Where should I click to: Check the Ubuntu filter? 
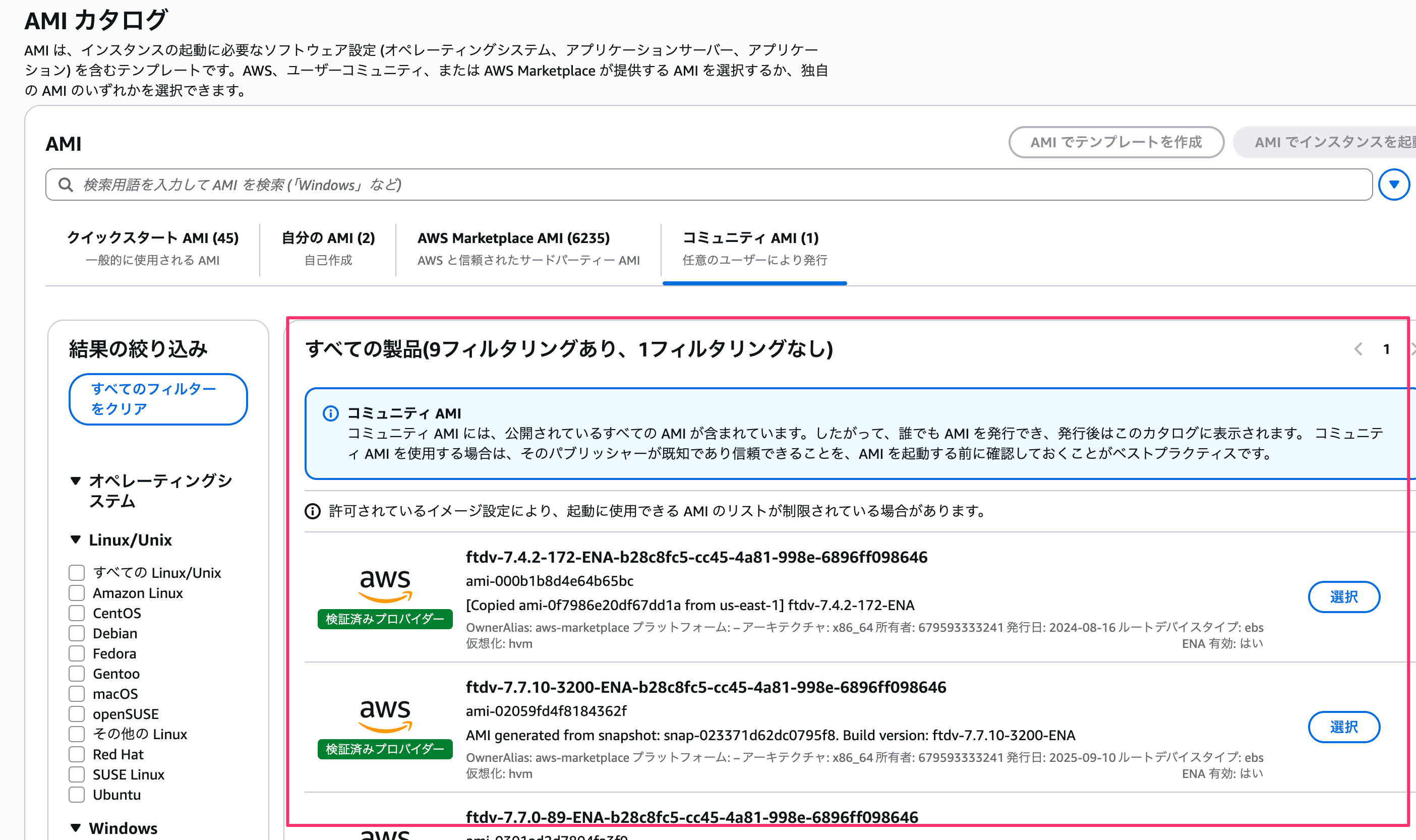77,795
